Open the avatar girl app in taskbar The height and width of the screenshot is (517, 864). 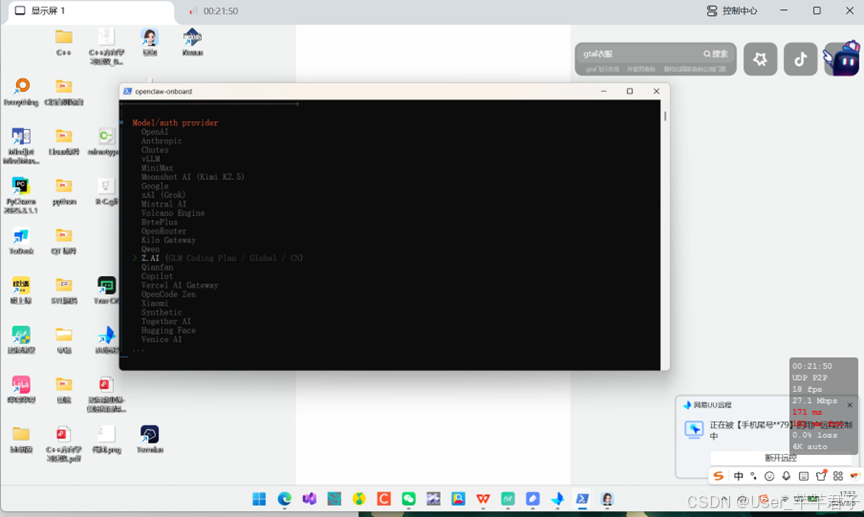pos(607,499)
